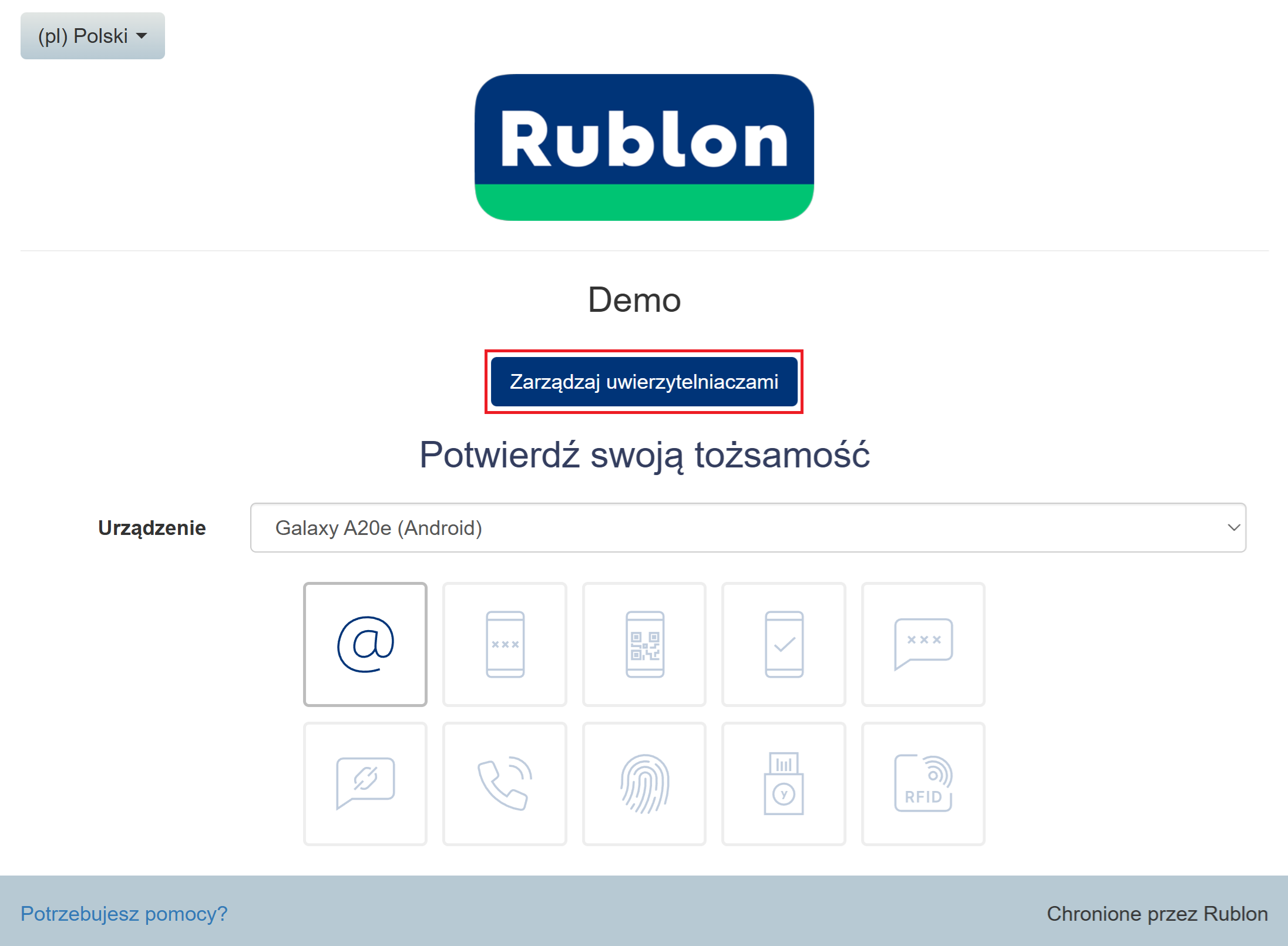The image size is (1288, 946).
Task: Click the Zarządzaj uwierzytelniaczami button
Action: (x=644, y=382)
